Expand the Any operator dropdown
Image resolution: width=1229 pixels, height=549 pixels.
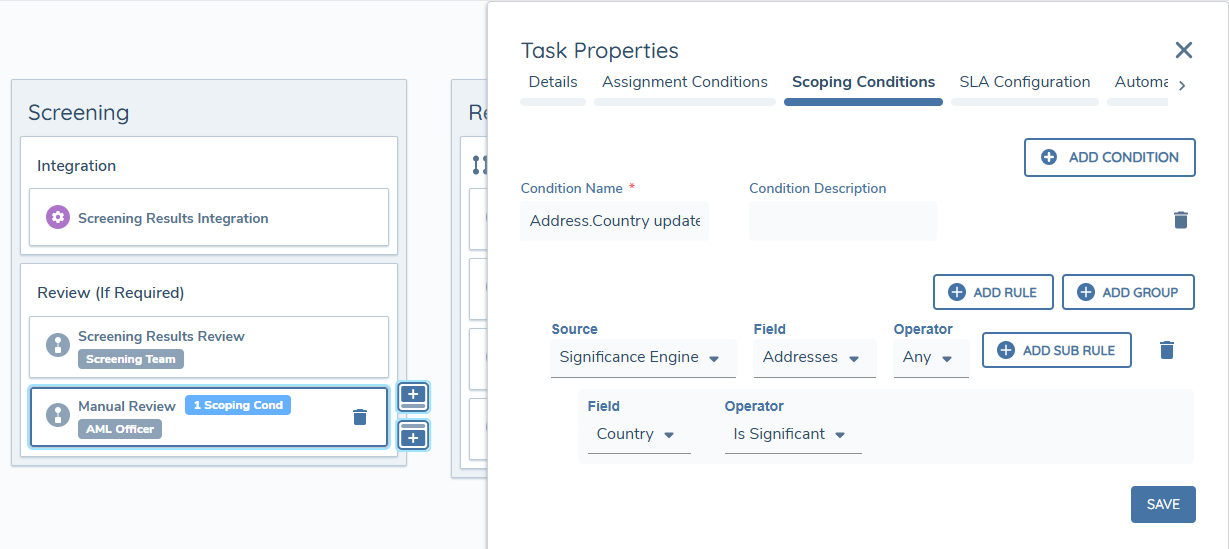[x=930, y=357]
